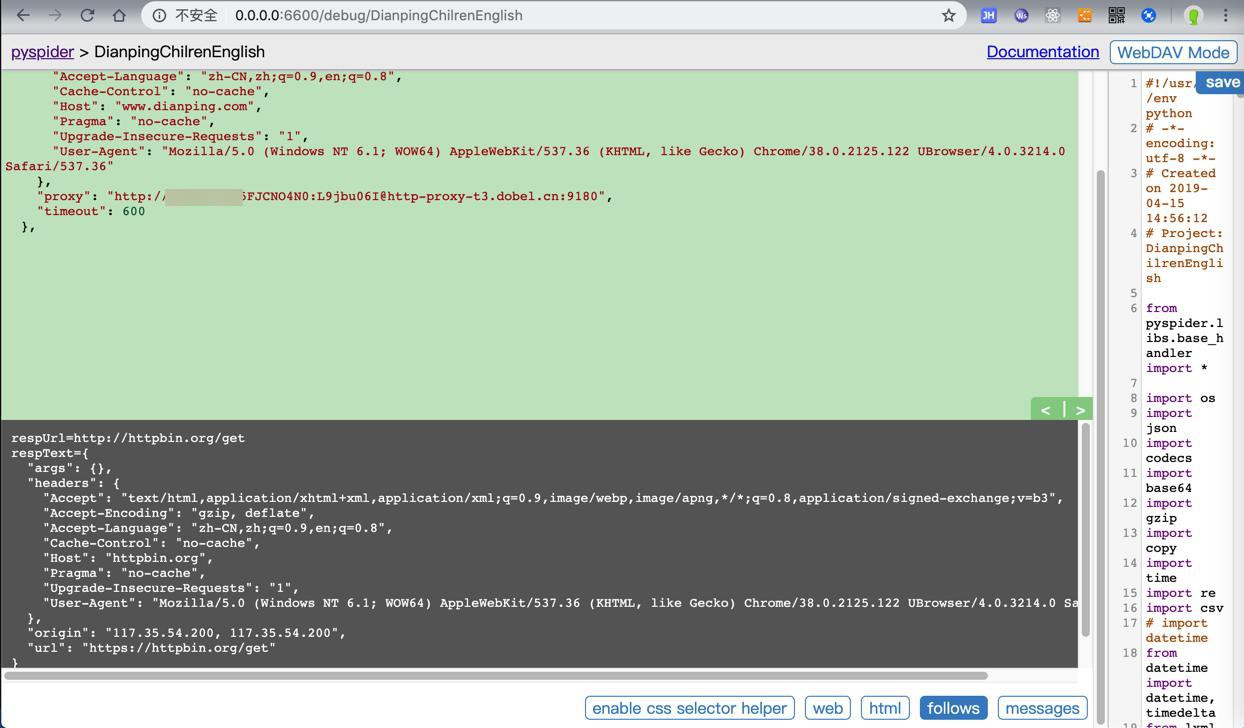Click the "Host": "www.dianping.com" line
The image size is (1244, 728).
157,106
